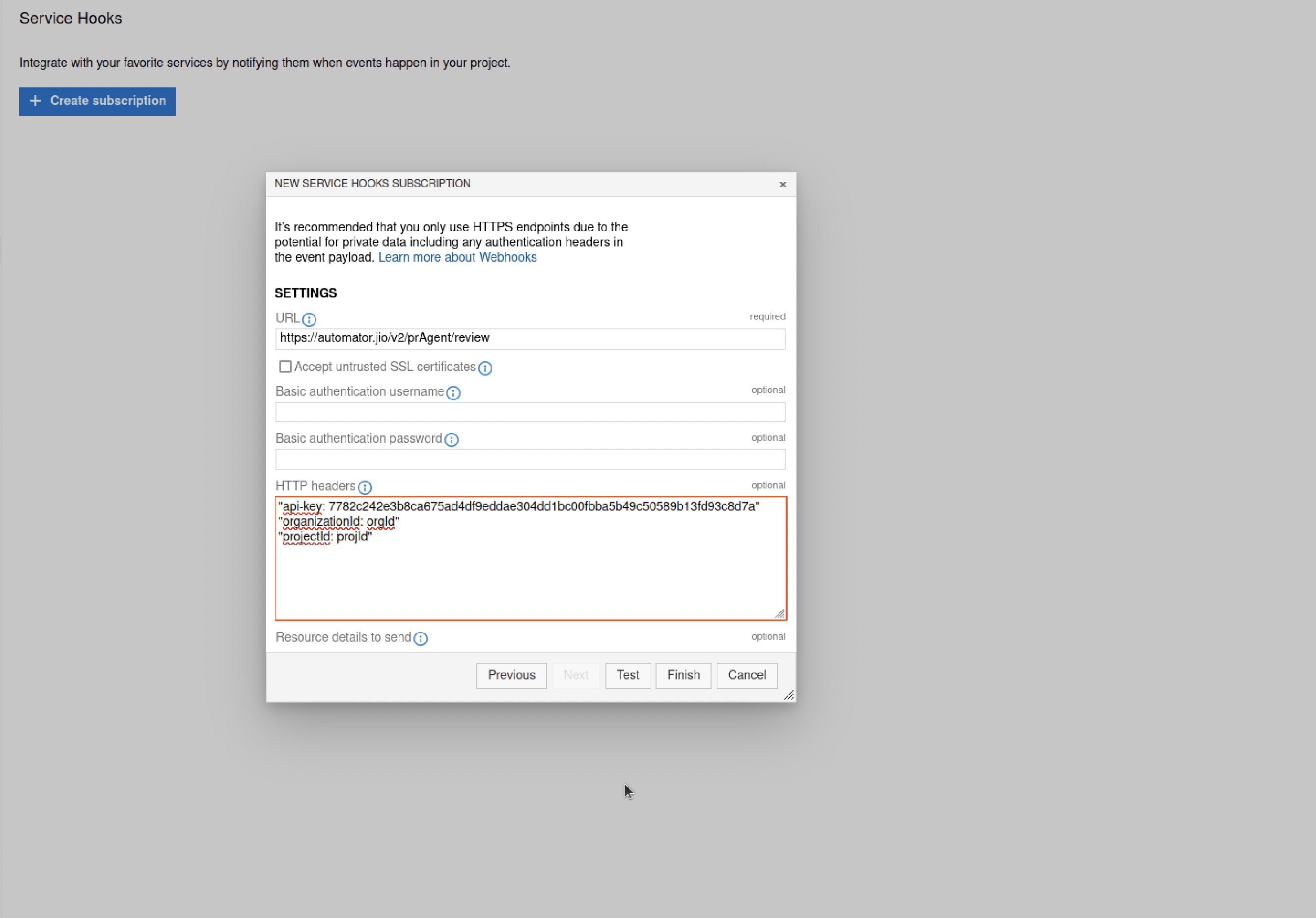Click the URL info icon
The width and height of the screenshot is (1316, 918).
[x=309, y=319]
